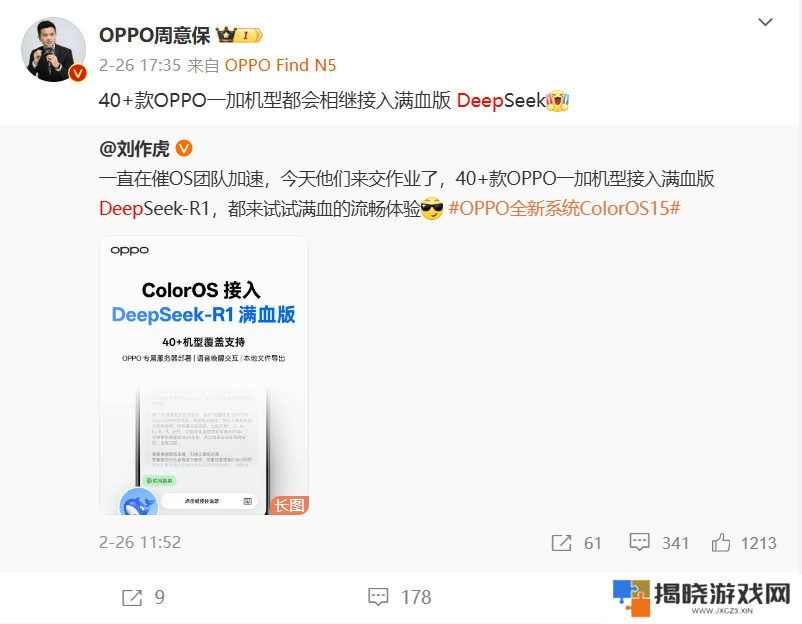Open the #OPPO全新系统ColorOS15# hashtag
This screenshot has height=624, width=802.
(565, 209)
